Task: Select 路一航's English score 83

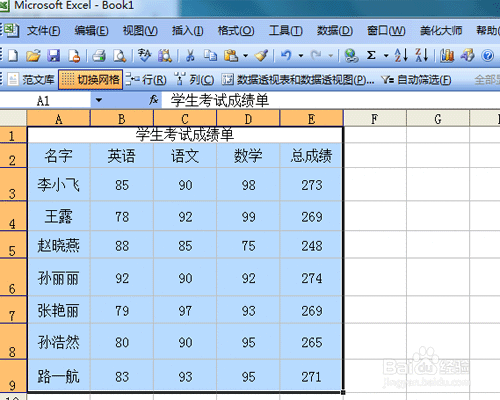Action: (122, 376)
